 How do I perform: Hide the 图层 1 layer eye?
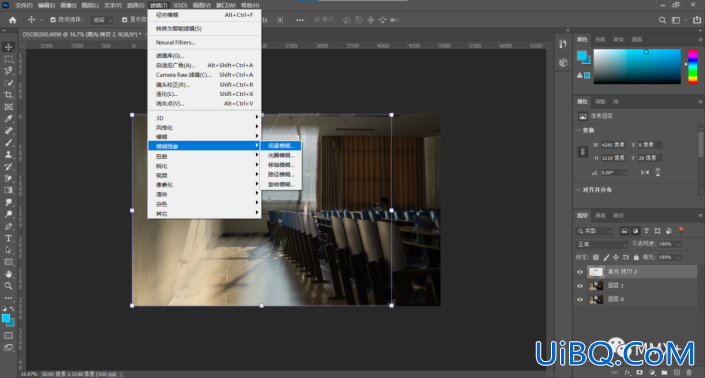click(x=580, y=286)
